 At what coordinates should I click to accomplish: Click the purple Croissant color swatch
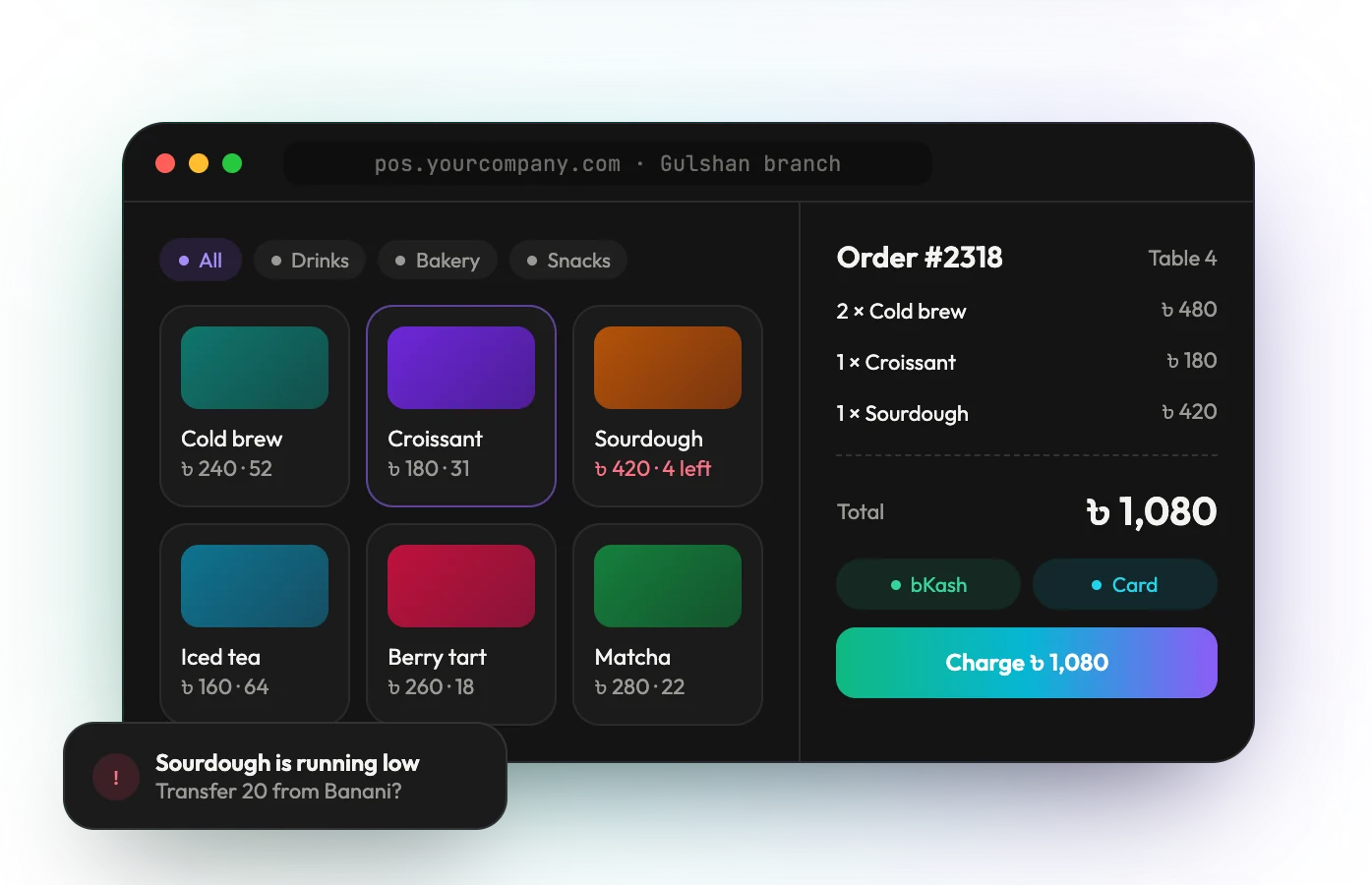pos(461,368)
